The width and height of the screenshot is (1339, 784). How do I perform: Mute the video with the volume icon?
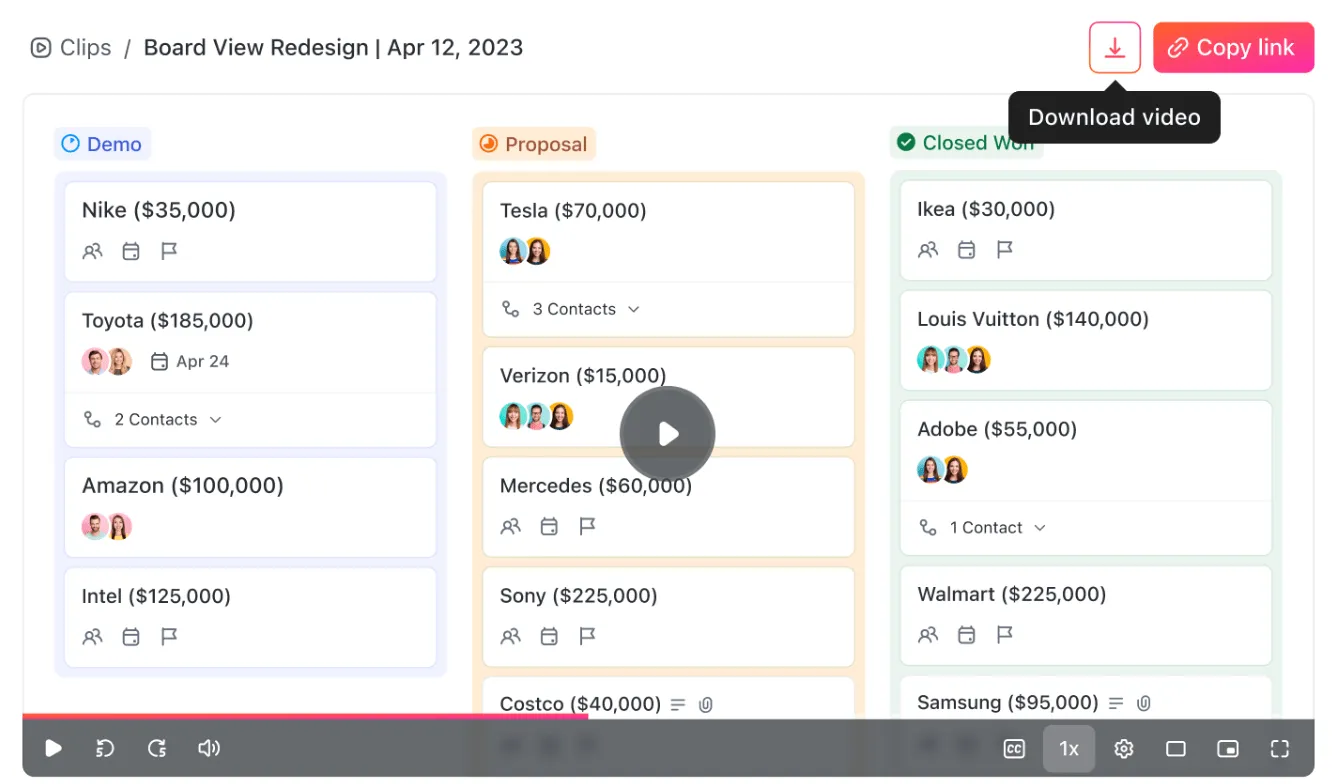[209, 748]
